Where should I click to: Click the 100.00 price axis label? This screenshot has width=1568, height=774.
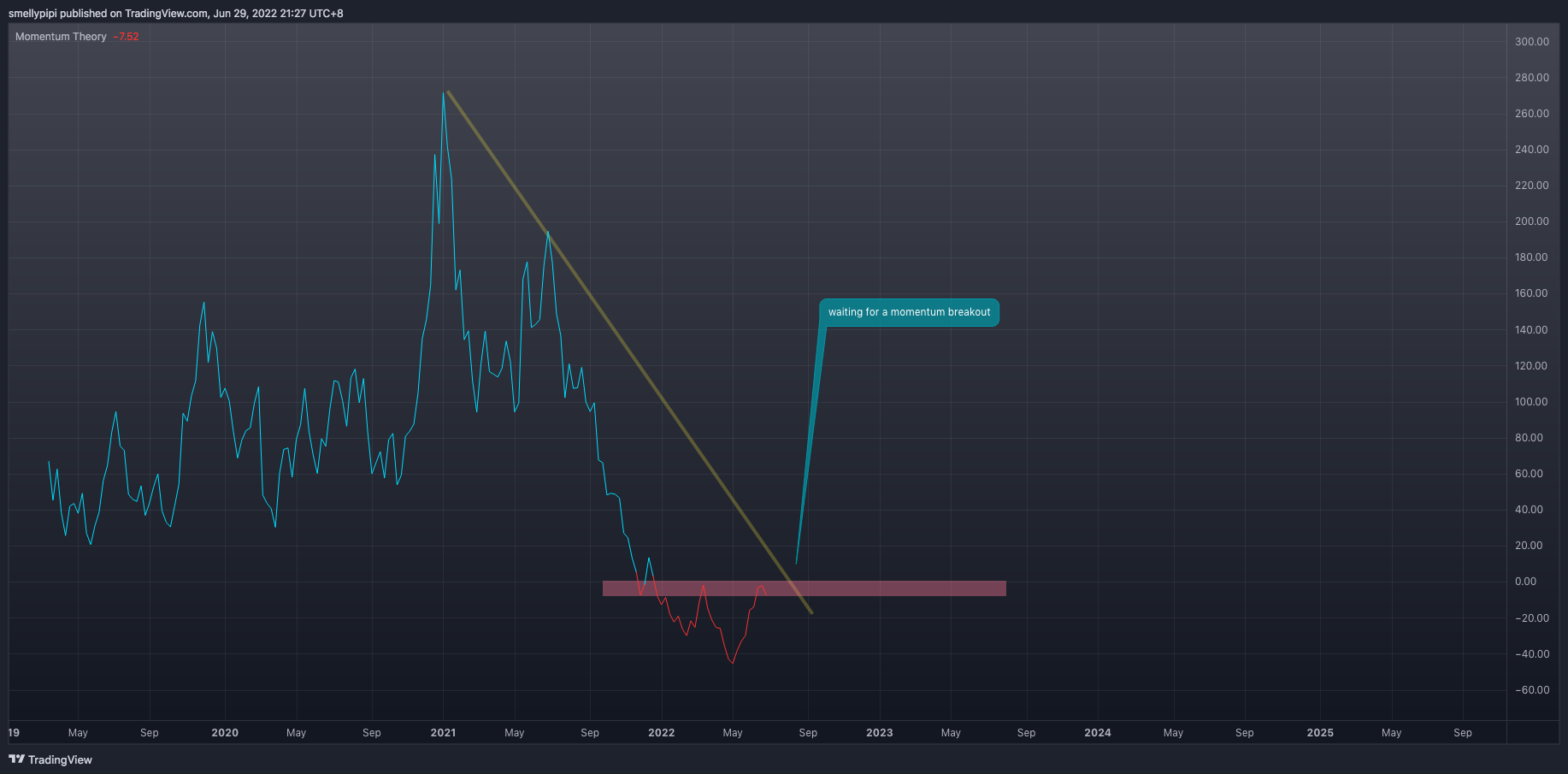(1532, 401)
